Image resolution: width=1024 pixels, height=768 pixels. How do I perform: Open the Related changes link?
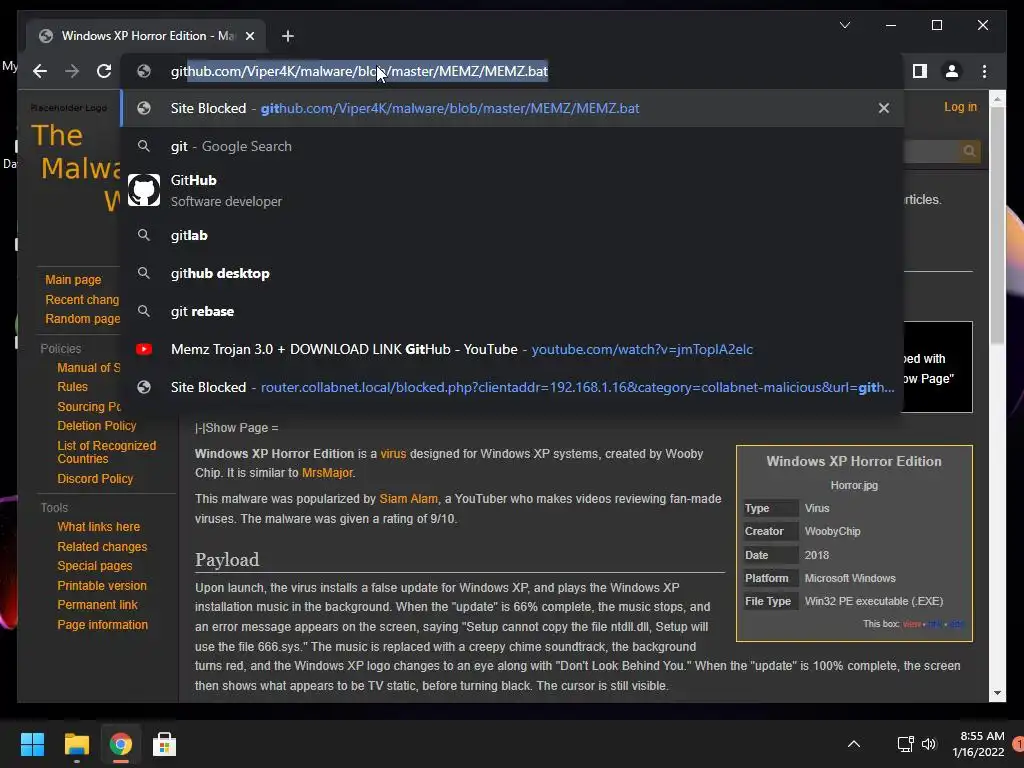(x=102, y=547)
